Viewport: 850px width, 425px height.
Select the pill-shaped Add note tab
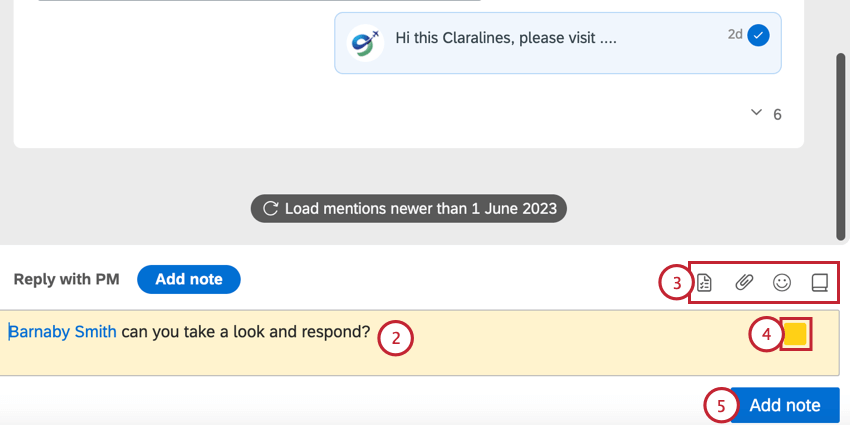click(189, 279)
